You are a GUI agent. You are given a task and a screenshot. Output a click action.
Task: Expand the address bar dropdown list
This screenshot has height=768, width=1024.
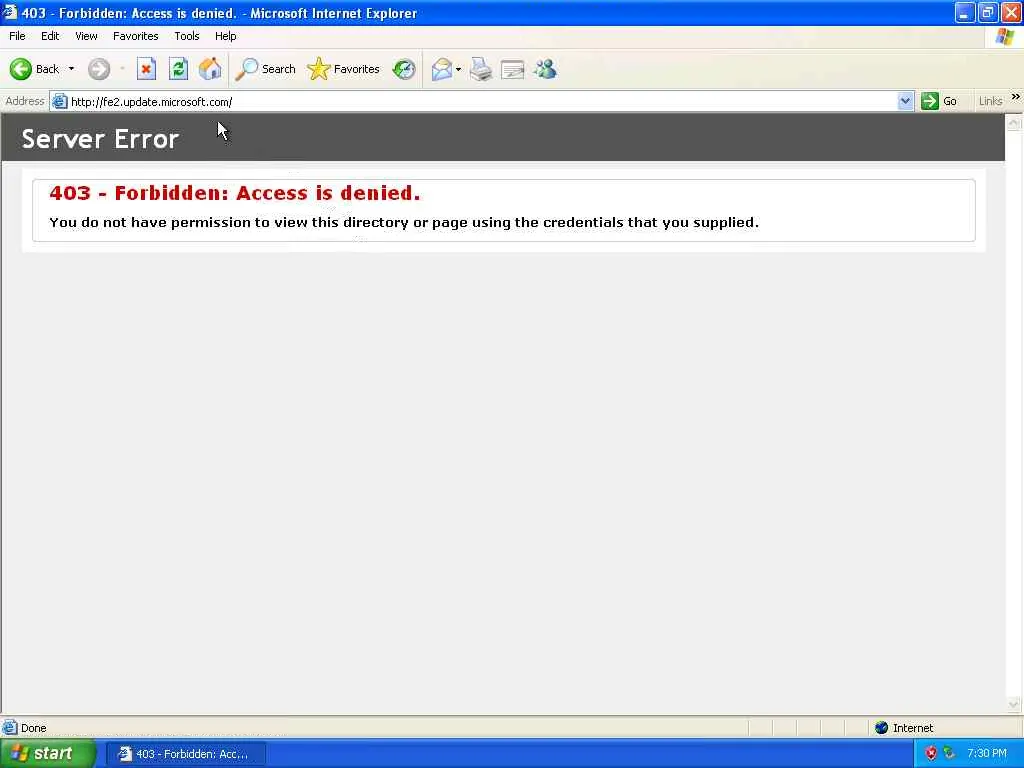point(905,101)
